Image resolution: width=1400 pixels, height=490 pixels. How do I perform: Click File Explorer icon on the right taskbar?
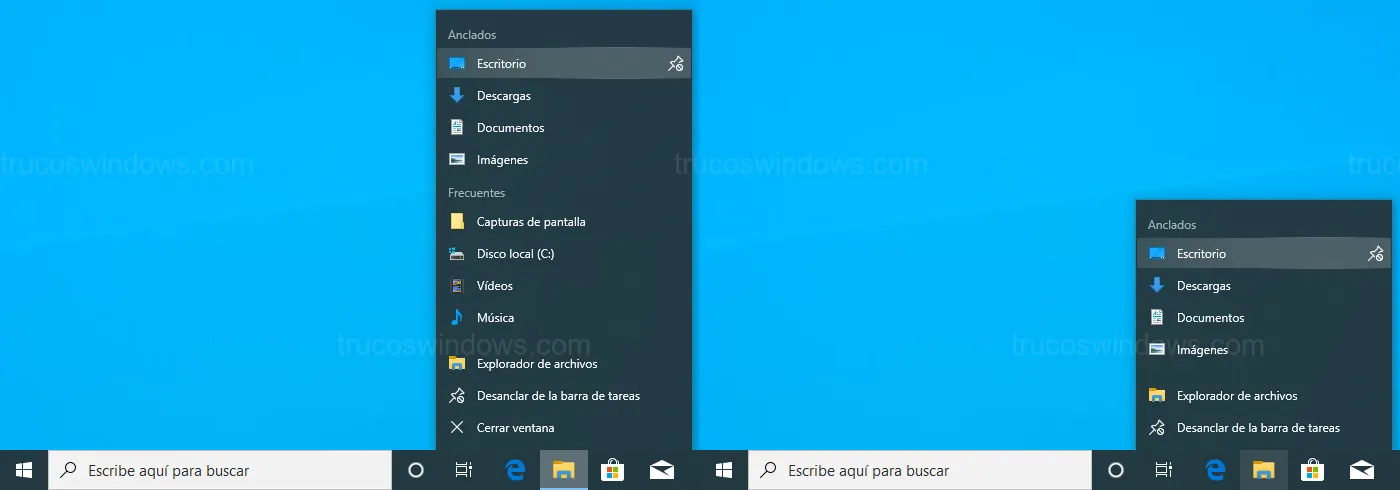tap(1264, 470)
